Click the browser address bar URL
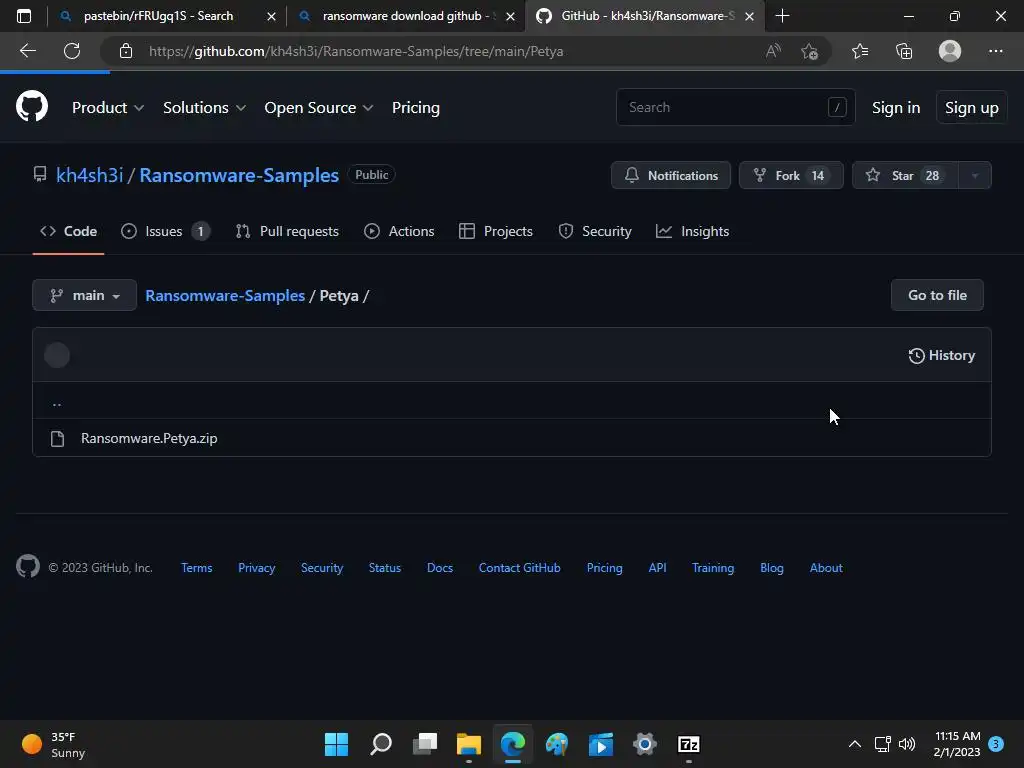Image resolution: width=1024 pixels, height=768 pixels. 356,51
